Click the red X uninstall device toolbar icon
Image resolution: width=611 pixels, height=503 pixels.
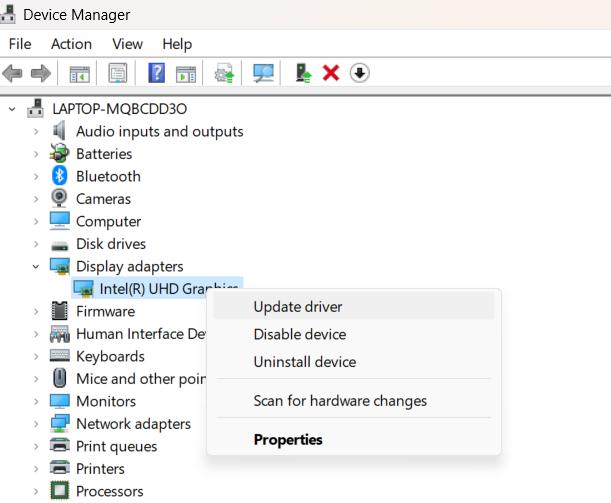click(331, 73)
